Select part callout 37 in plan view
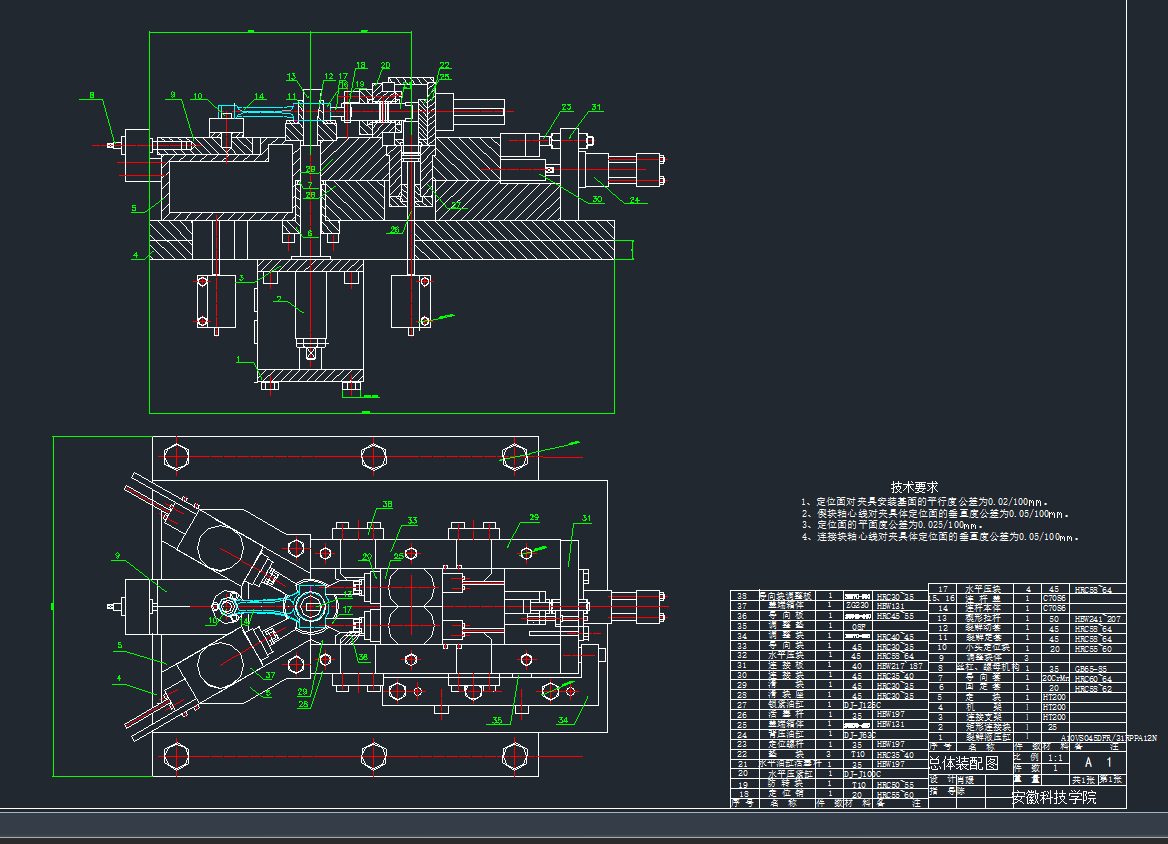 click(268, 675)
